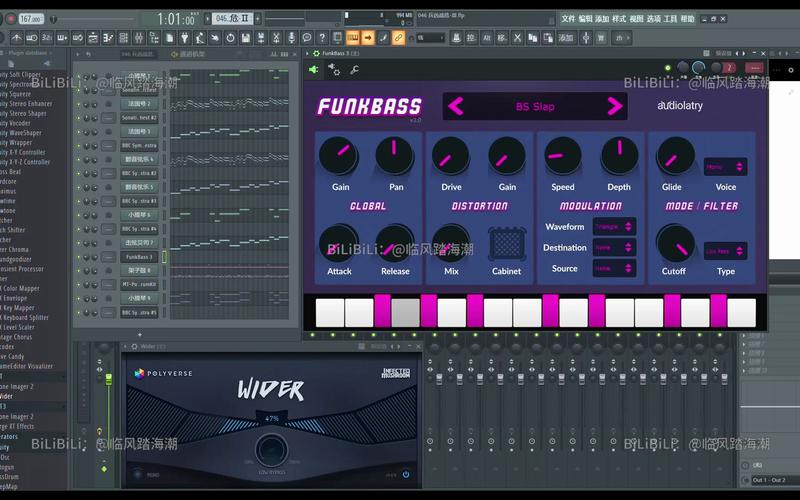
Task: Click the FunkBass plugin speaker icon
Action: (x=313, y=69)
